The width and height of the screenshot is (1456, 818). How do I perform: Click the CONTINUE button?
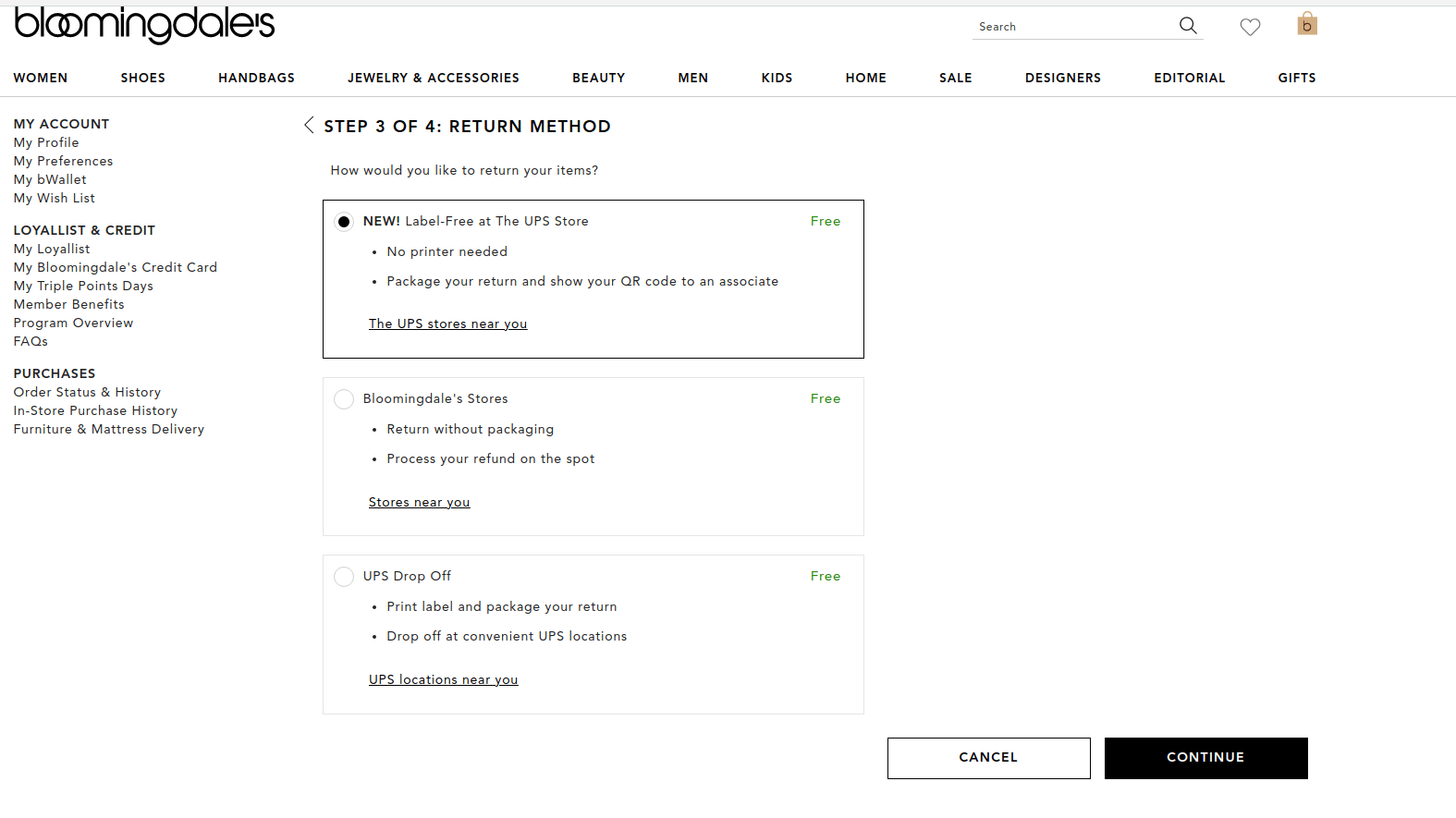[x=1205, y=757]
